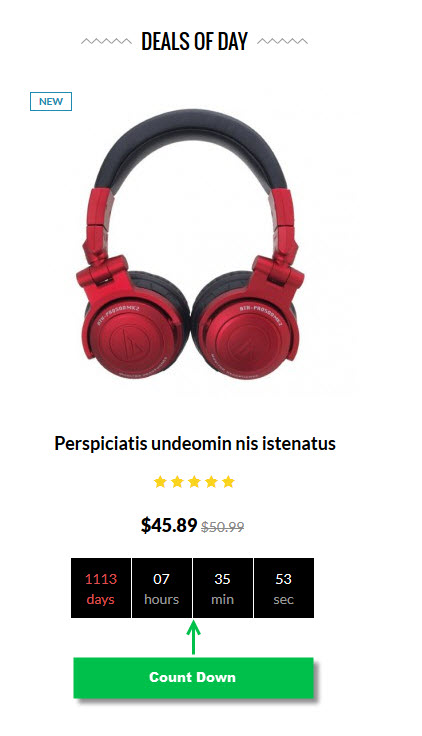The height and width of the screenshot is (736, 422).
Task: Open the red headphones product image
Action: pyautogui.click(x=192, y=244)
